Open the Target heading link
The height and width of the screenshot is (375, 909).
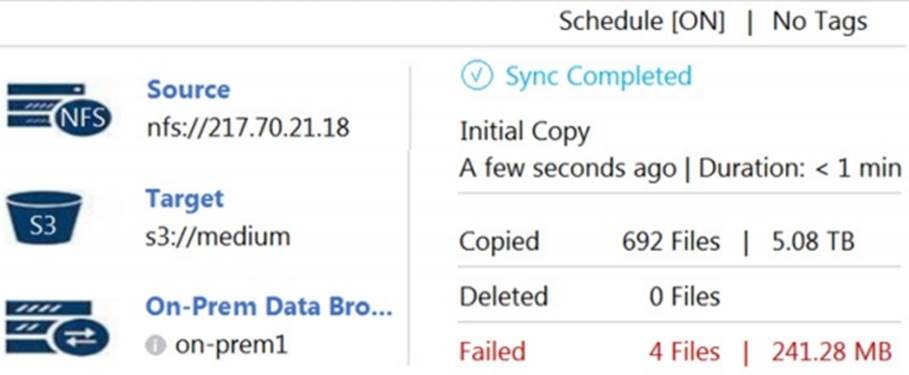(x=184, y=199)
